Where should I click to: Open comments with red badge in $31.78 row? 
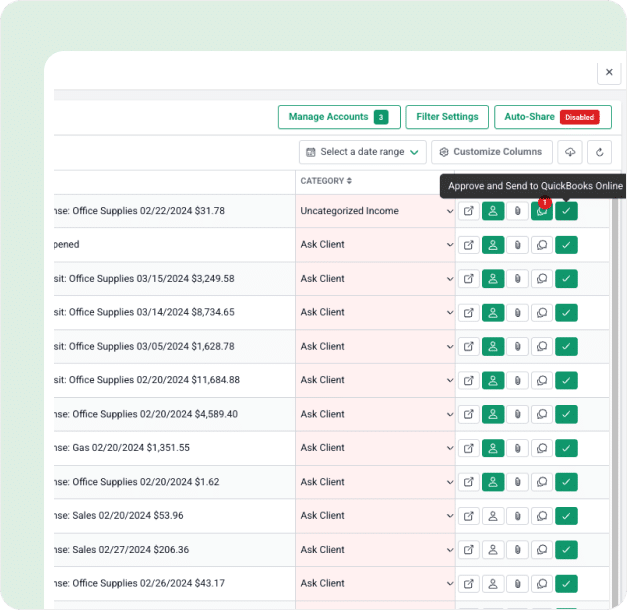542,211
